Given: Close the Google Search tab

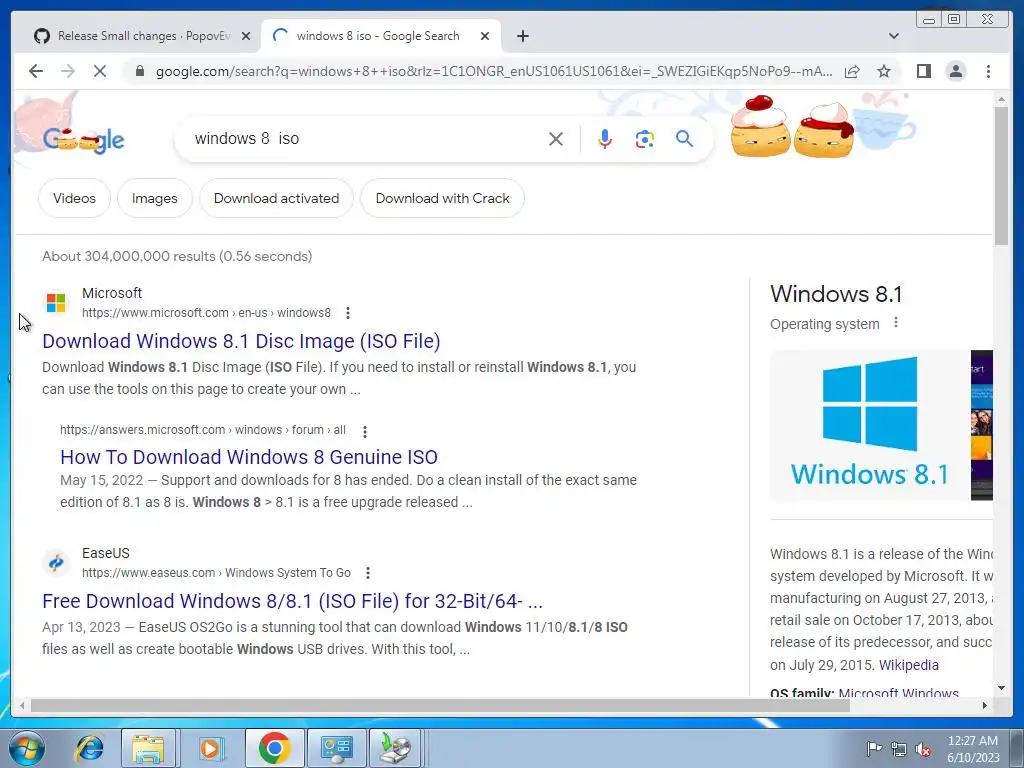Looking at the screenshot, I should click(485, 36).
